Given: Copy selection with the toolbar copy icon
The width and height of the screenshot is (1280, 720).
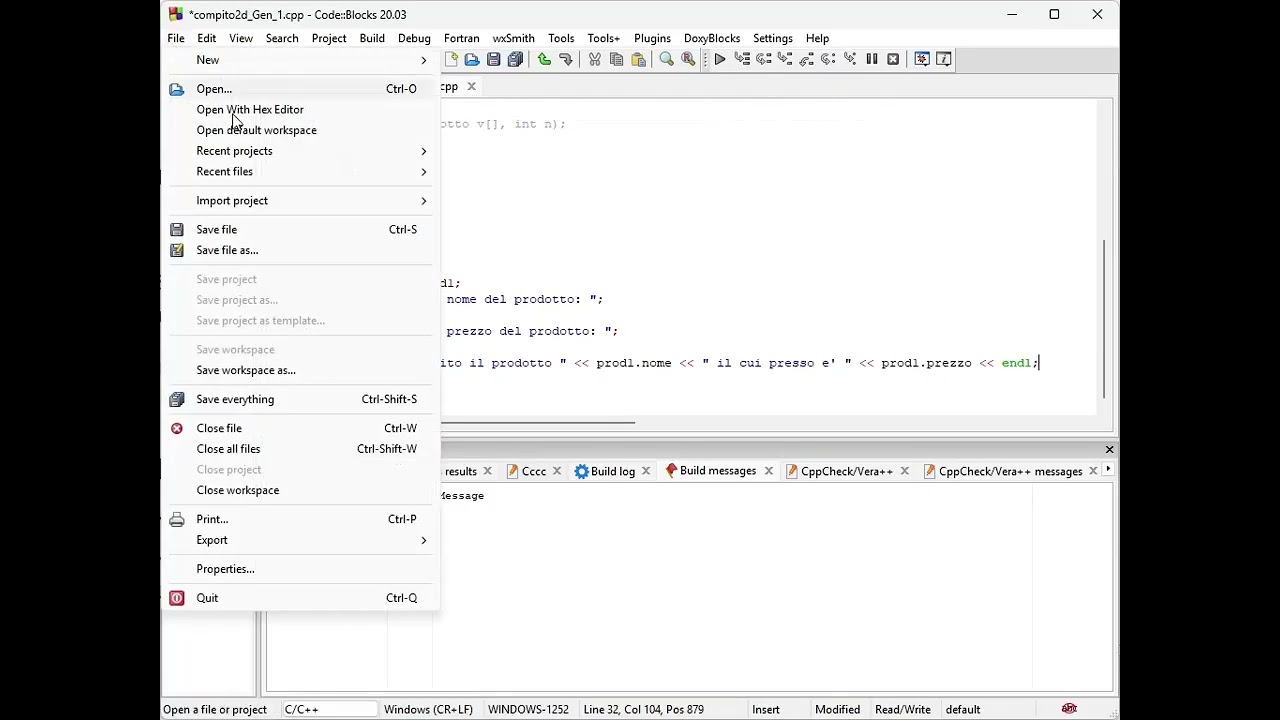Looking at the screenshot, I should 616,60.
